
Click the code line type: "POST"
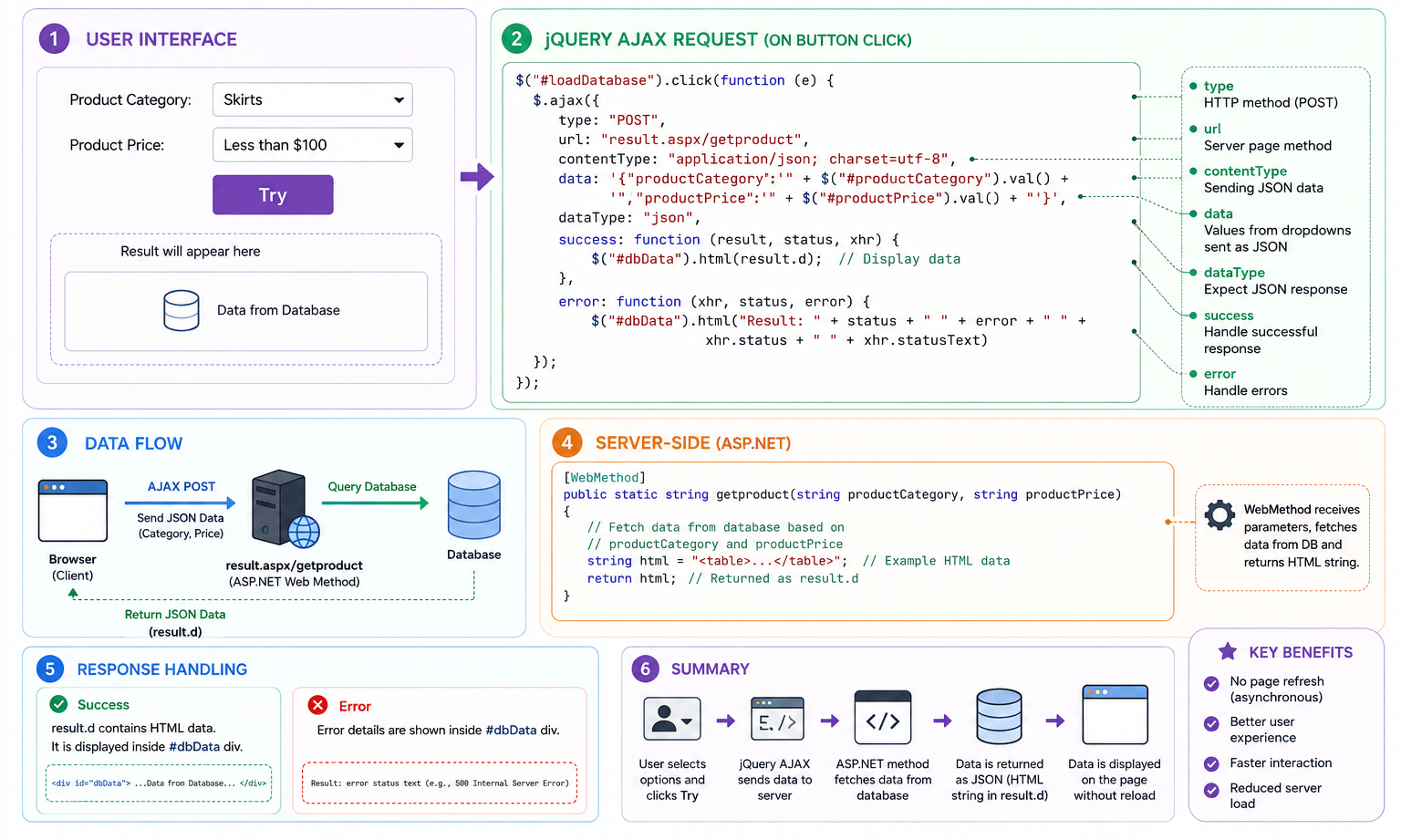612,120
